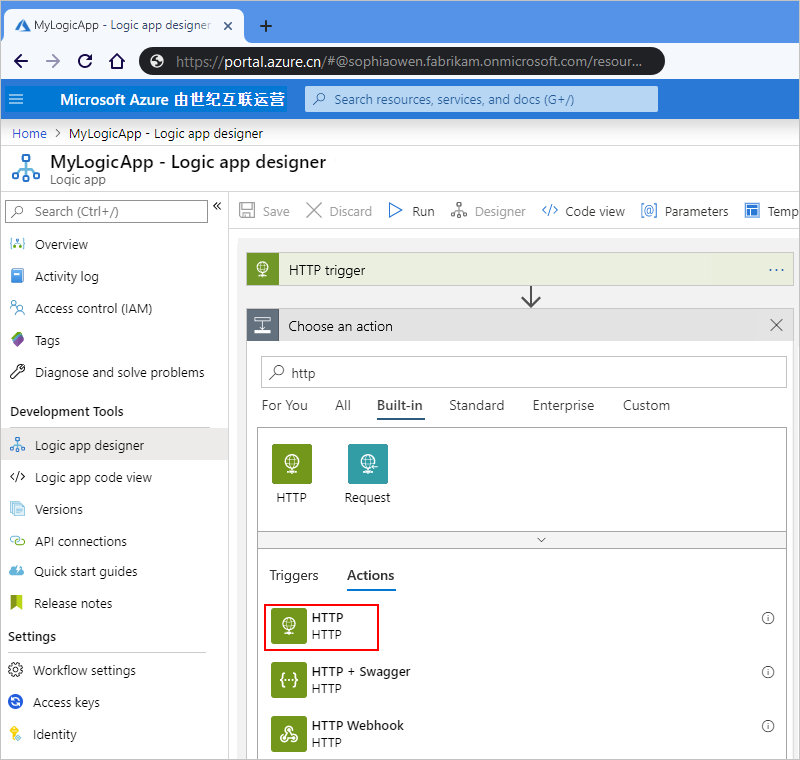Click Discard in the toolbar
800x760 pixels.
pyautogui.click(x=339, y=211)
